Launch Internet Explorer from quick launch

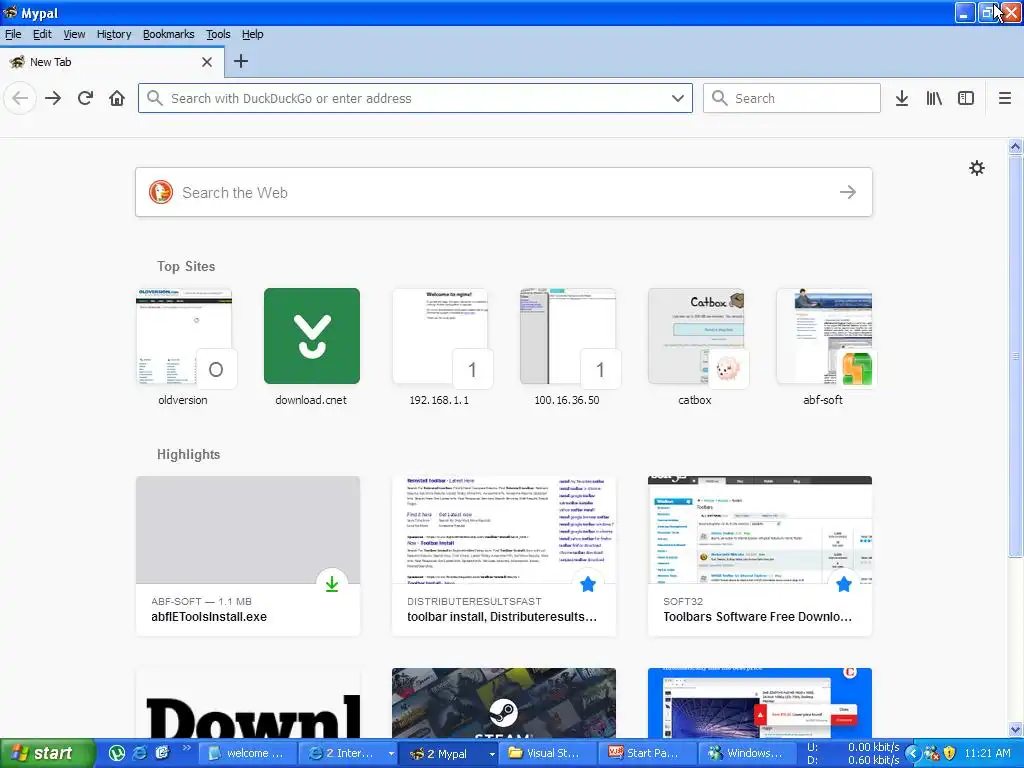pyautogui.click(x=139, y=753)
